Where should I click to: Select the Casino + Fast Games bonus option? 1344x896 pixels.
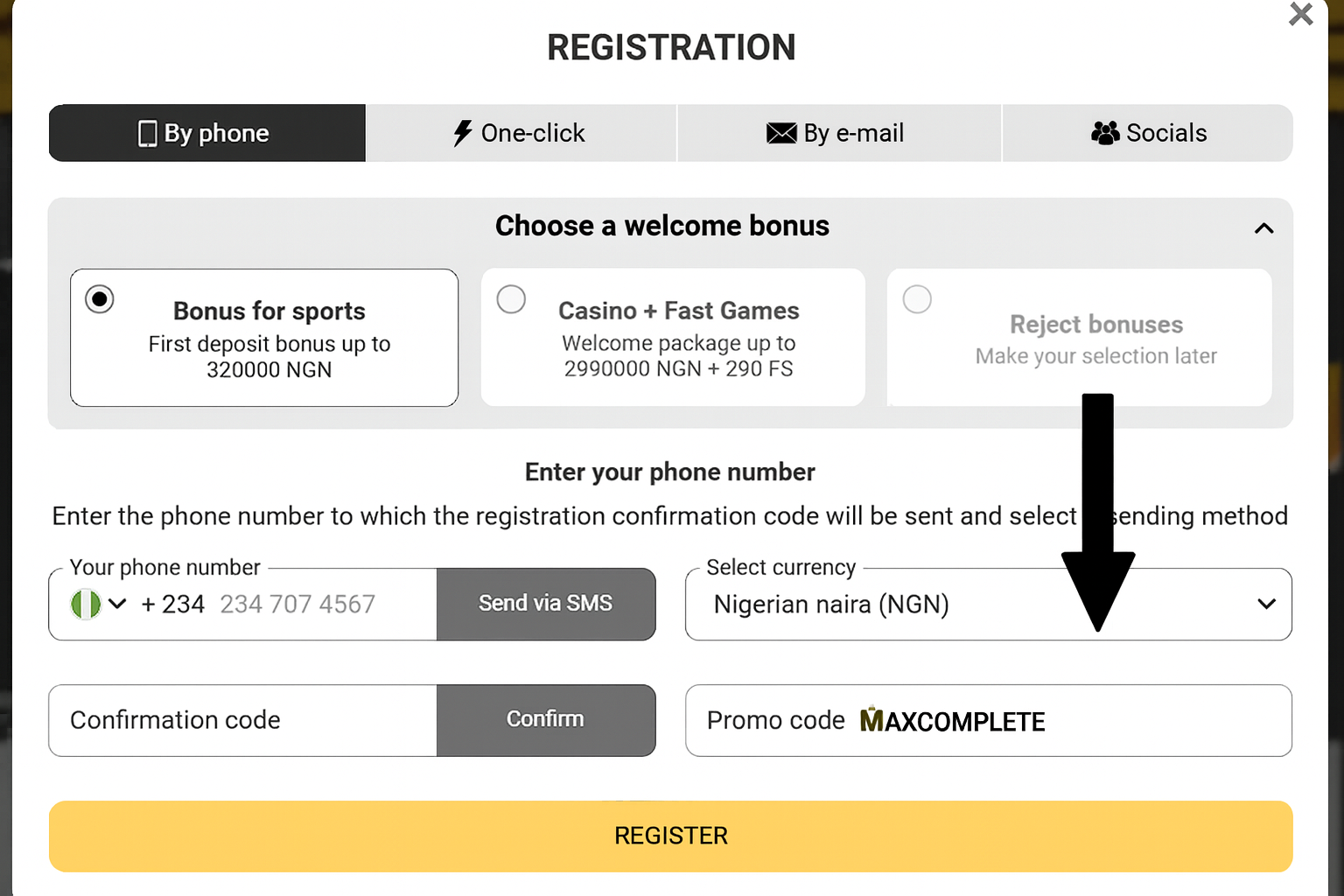511,298
